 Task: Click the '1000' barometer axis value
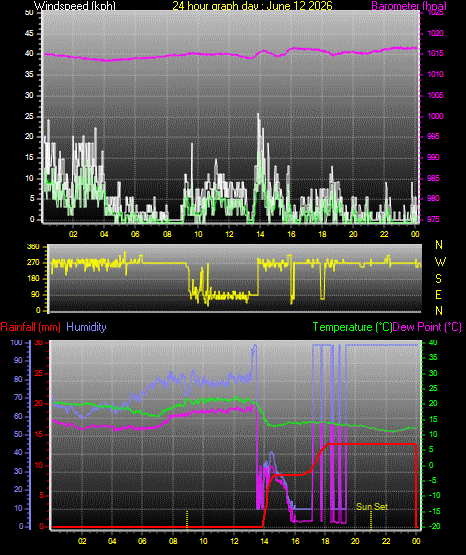[x=435, y=116]
